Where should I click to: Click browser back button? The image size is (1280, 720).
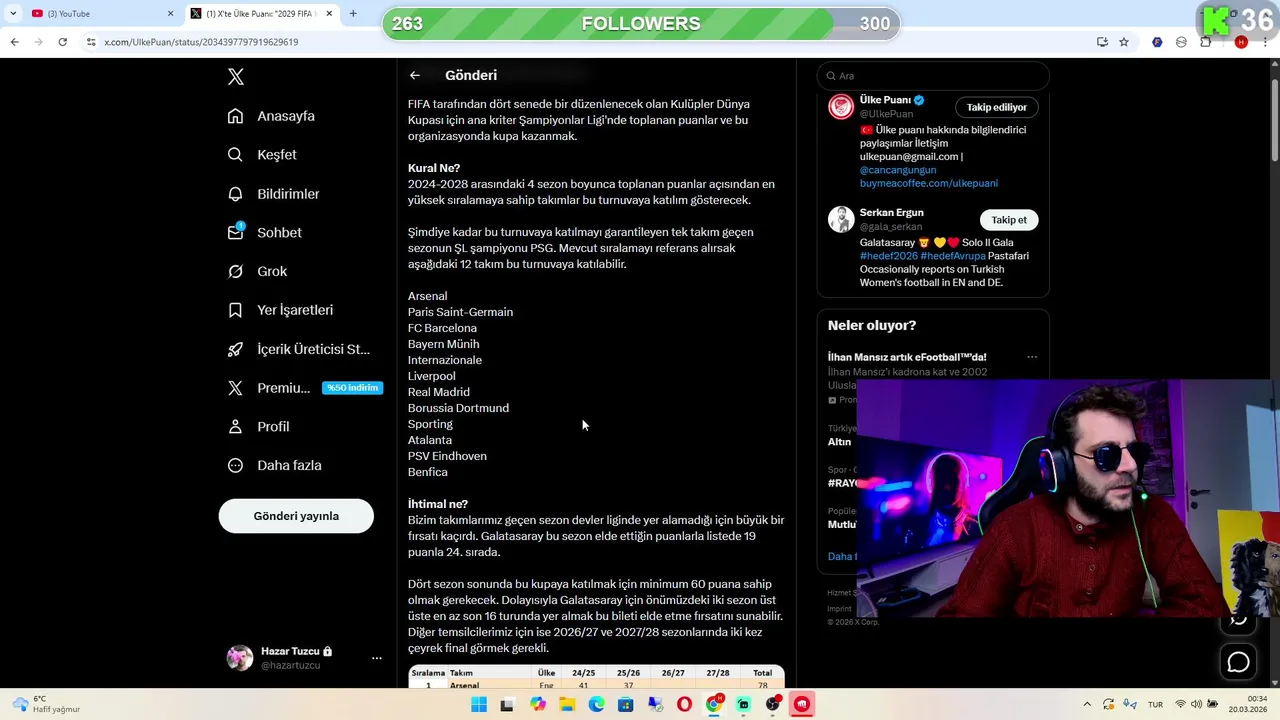[x=14, y=42]
